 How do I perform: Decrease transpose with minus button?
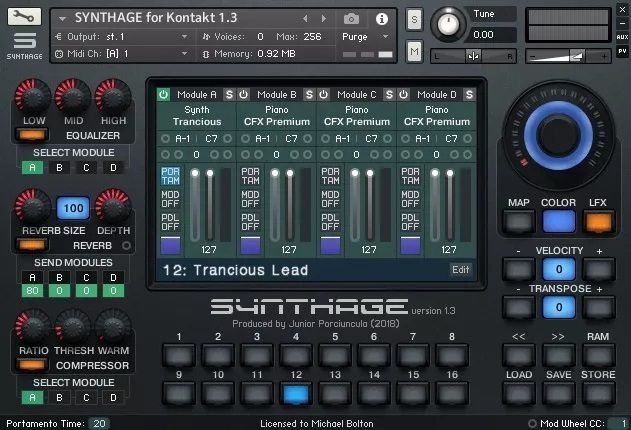tap(519, 307)
